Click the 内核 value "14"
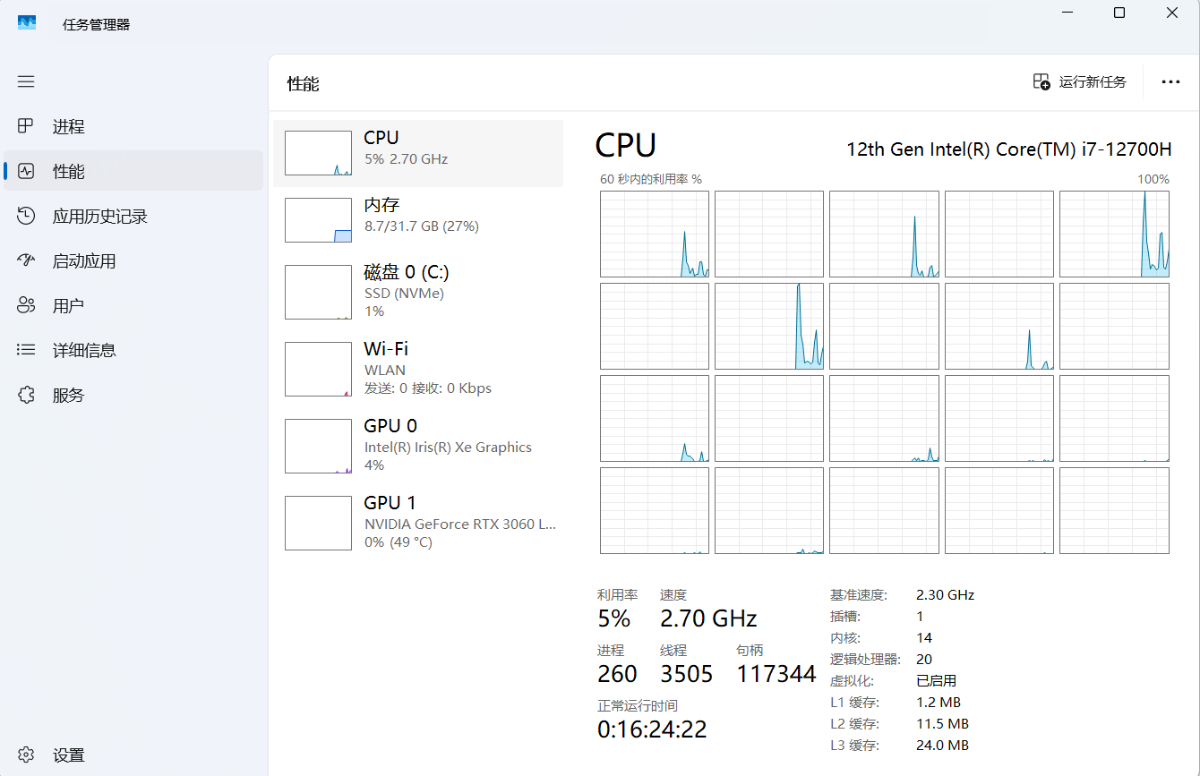The image size is (1200, 776). 924,638
